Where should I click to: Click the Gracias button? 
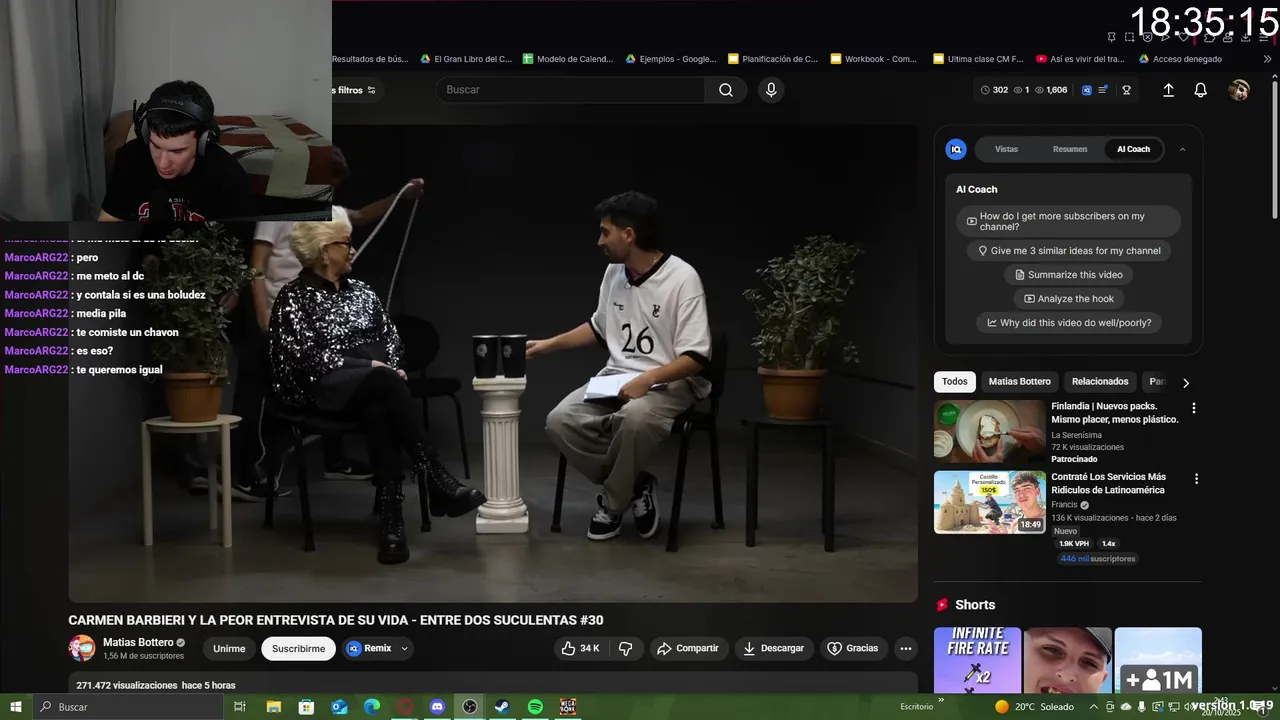[853, 648]
